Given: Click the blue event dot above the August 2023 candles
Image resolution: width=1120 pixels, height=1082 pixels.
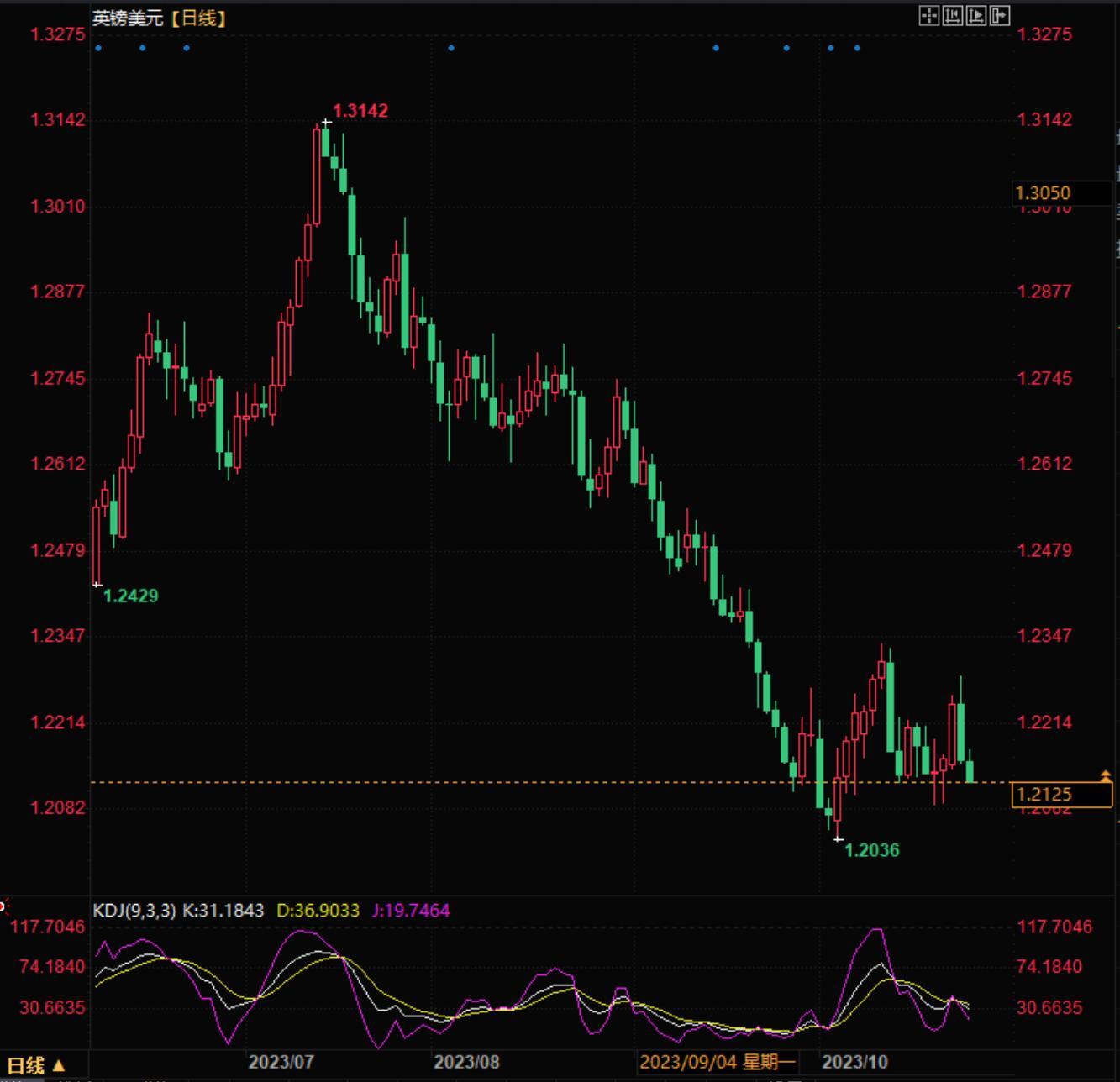Looking at the screenshot, I should 451,48.
